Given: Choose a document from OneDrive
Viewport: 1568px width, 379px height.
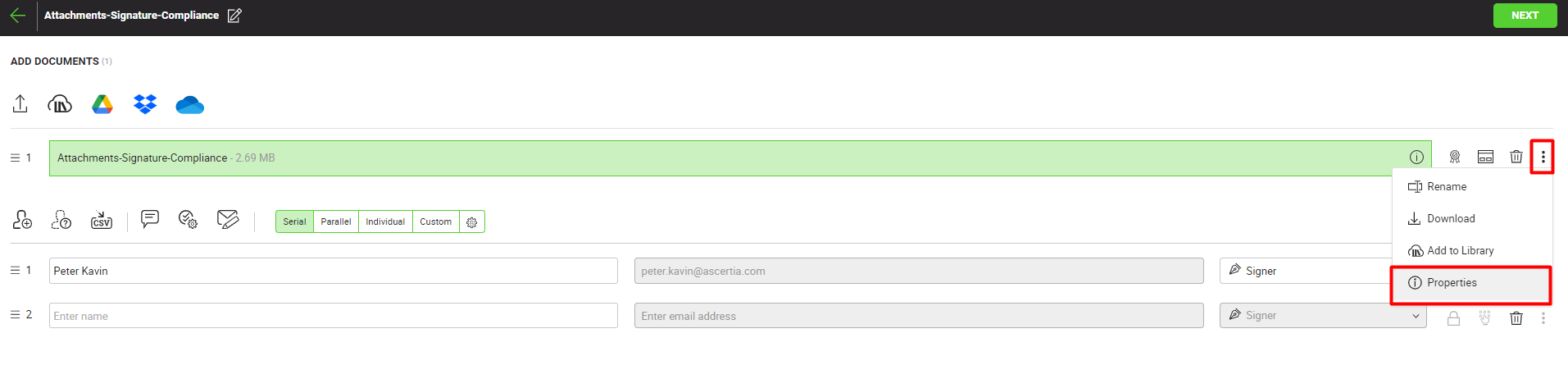Looking at the screenshot, I should 189,105.
